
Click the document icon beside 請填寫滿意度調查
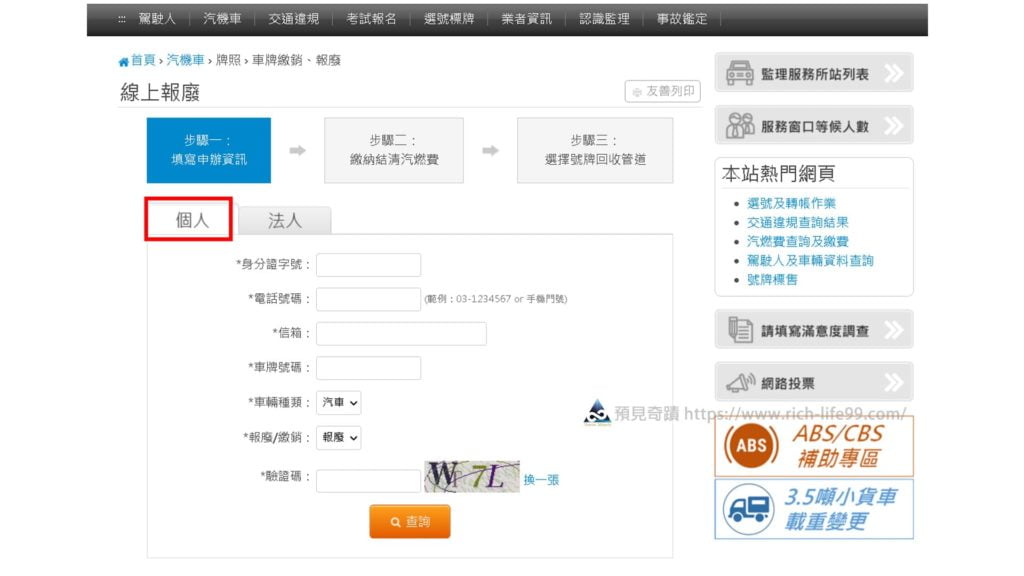pyautogui.click(x=740, y=330)
